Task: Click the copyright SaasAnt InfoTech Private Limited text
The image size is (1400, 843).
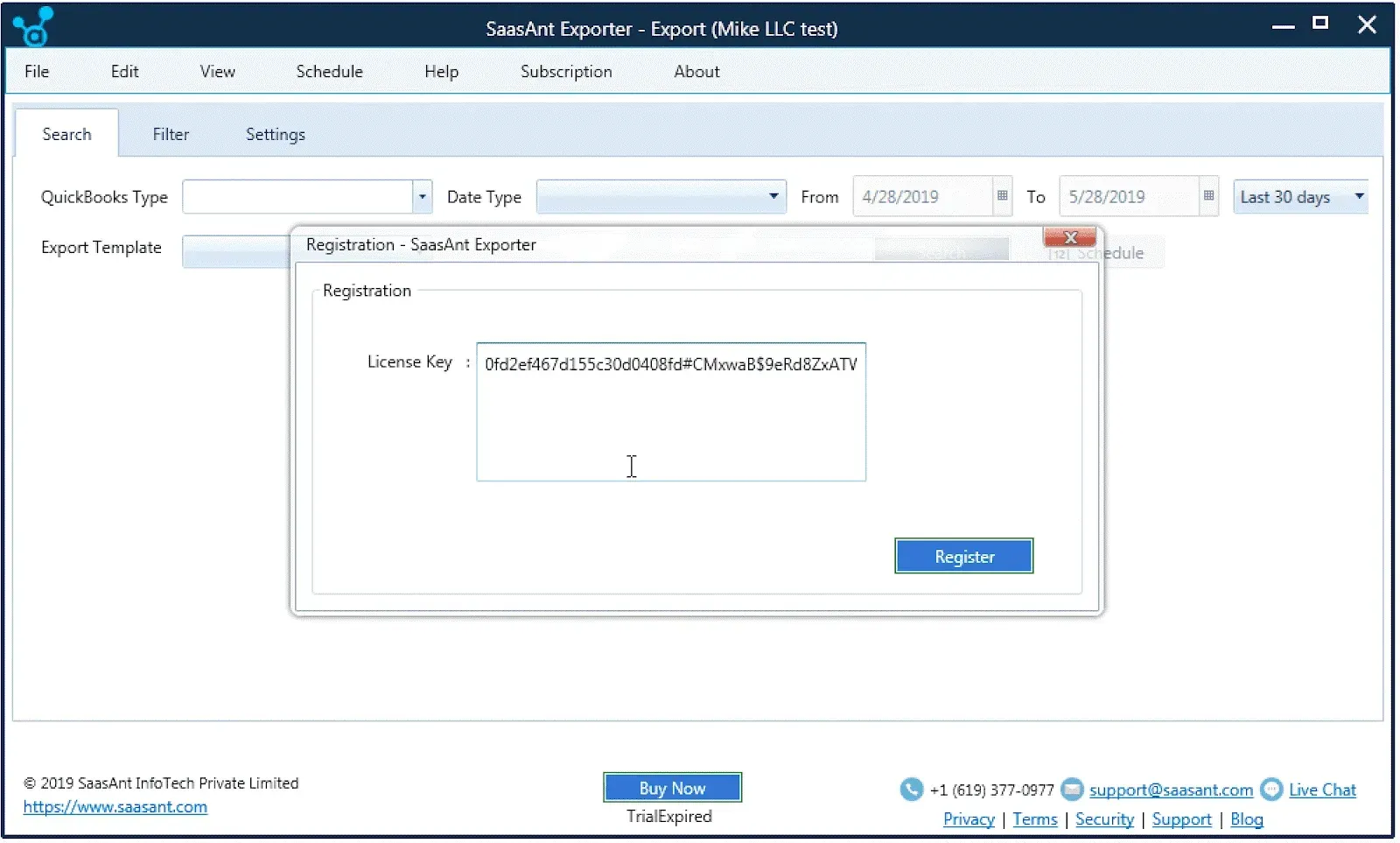Action: click(161, 783)
